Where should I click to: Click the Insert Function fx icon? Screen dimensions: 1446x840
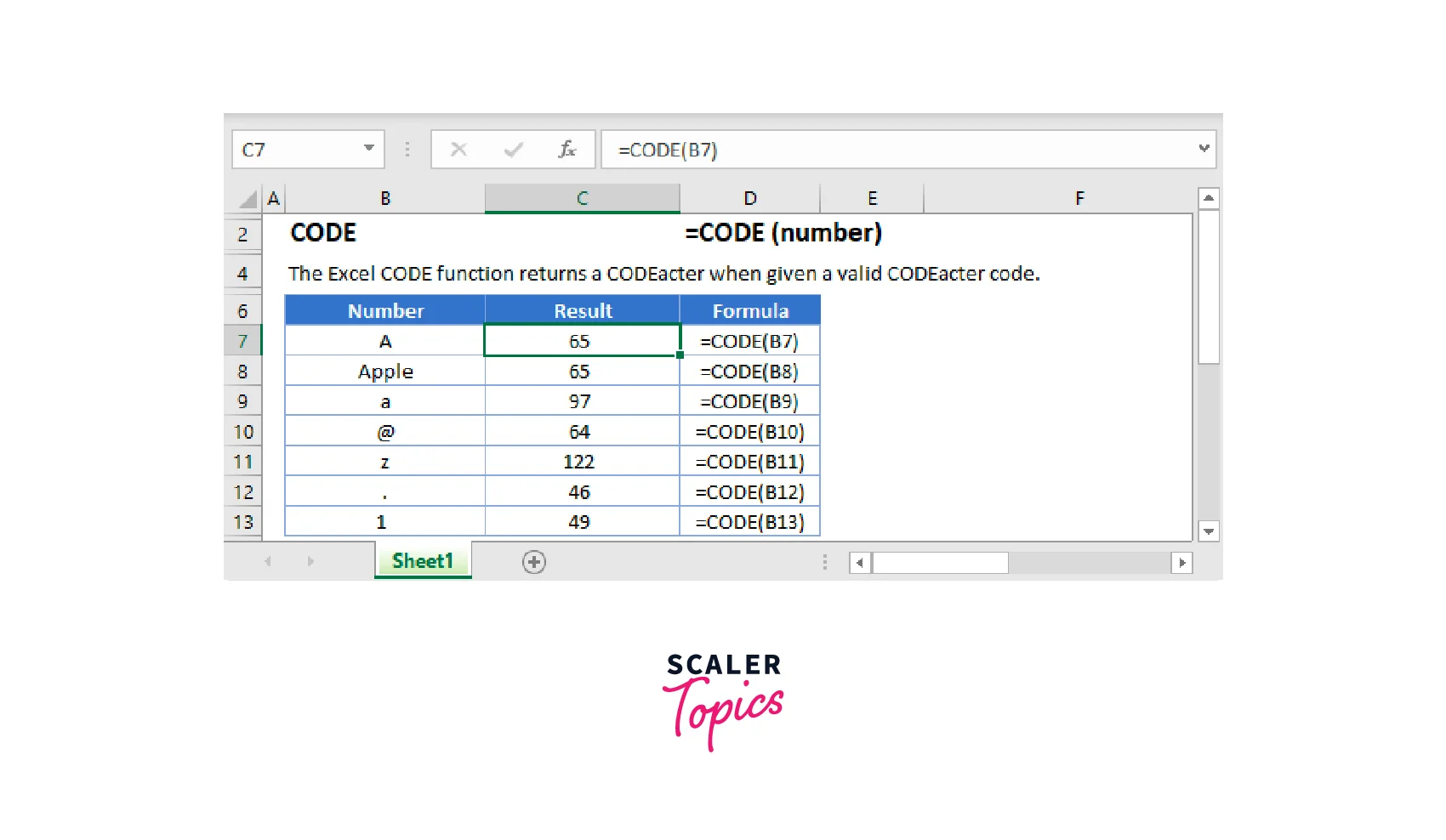[566, 150]
